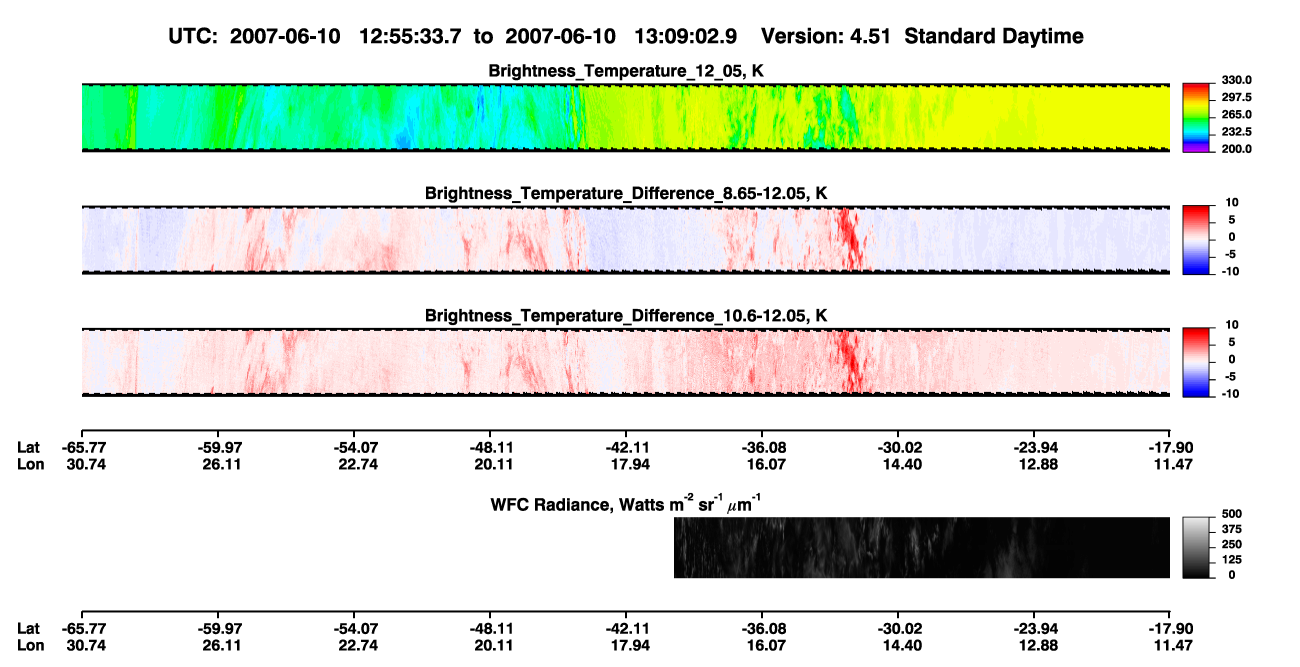Screen dimensions: 1300x667
Task: Click latitude '-23.94' on axis below WFC panel
Action: [x=1034, y=628]
